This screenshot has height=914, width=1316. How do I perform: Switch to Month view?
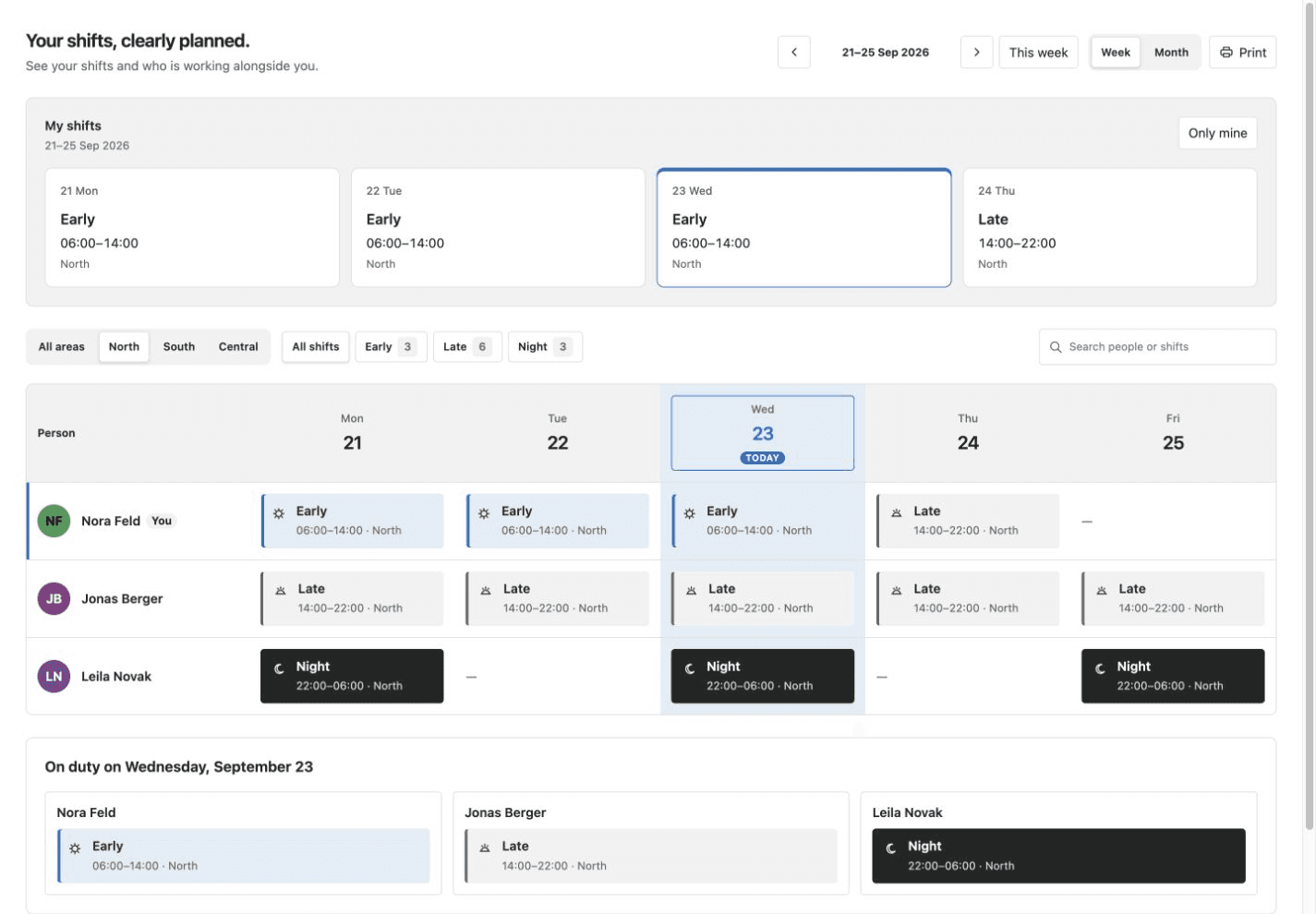pos(1171,53)
